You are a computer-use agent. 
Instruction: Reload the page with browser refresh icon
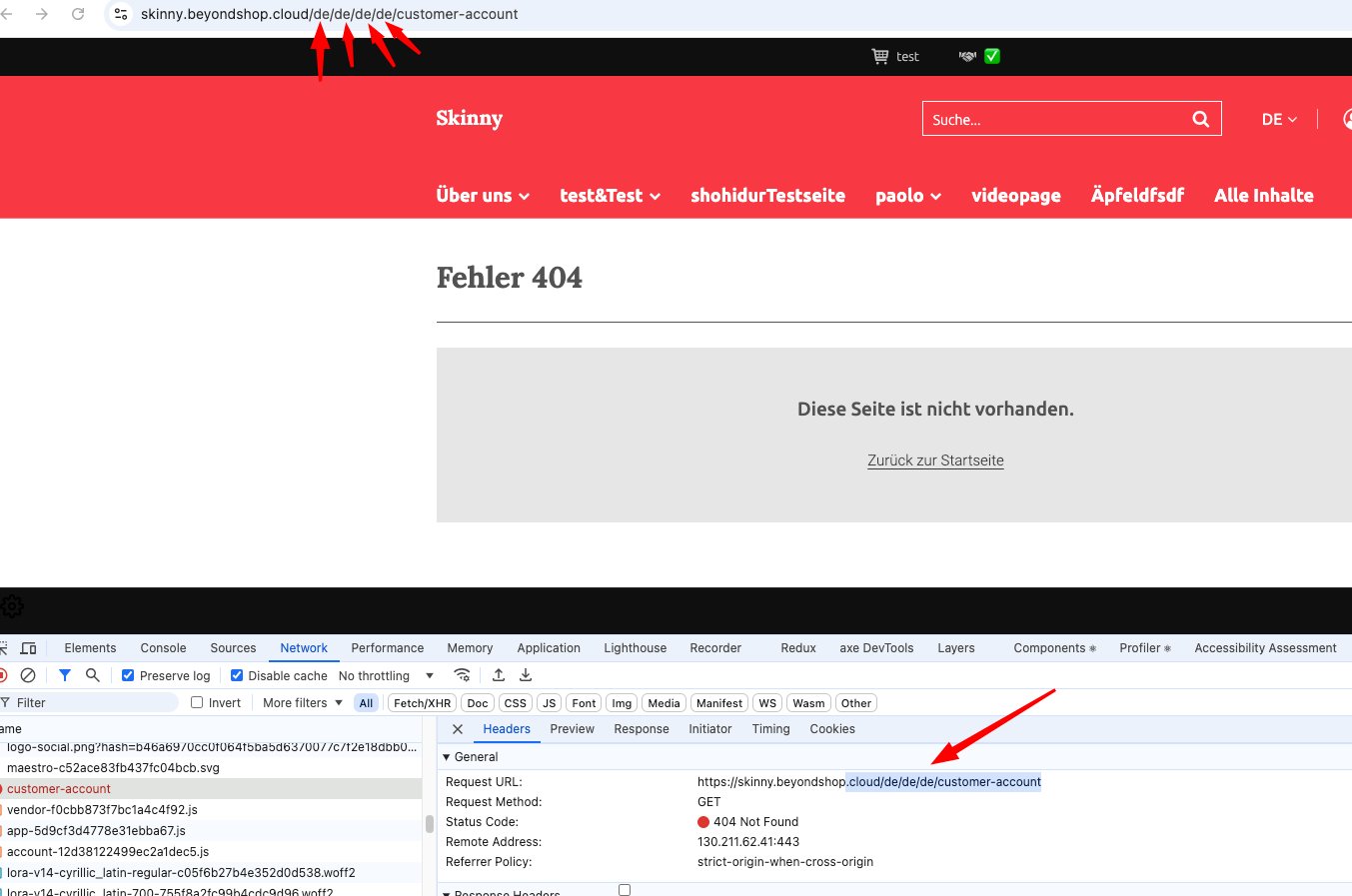[78, 14]
